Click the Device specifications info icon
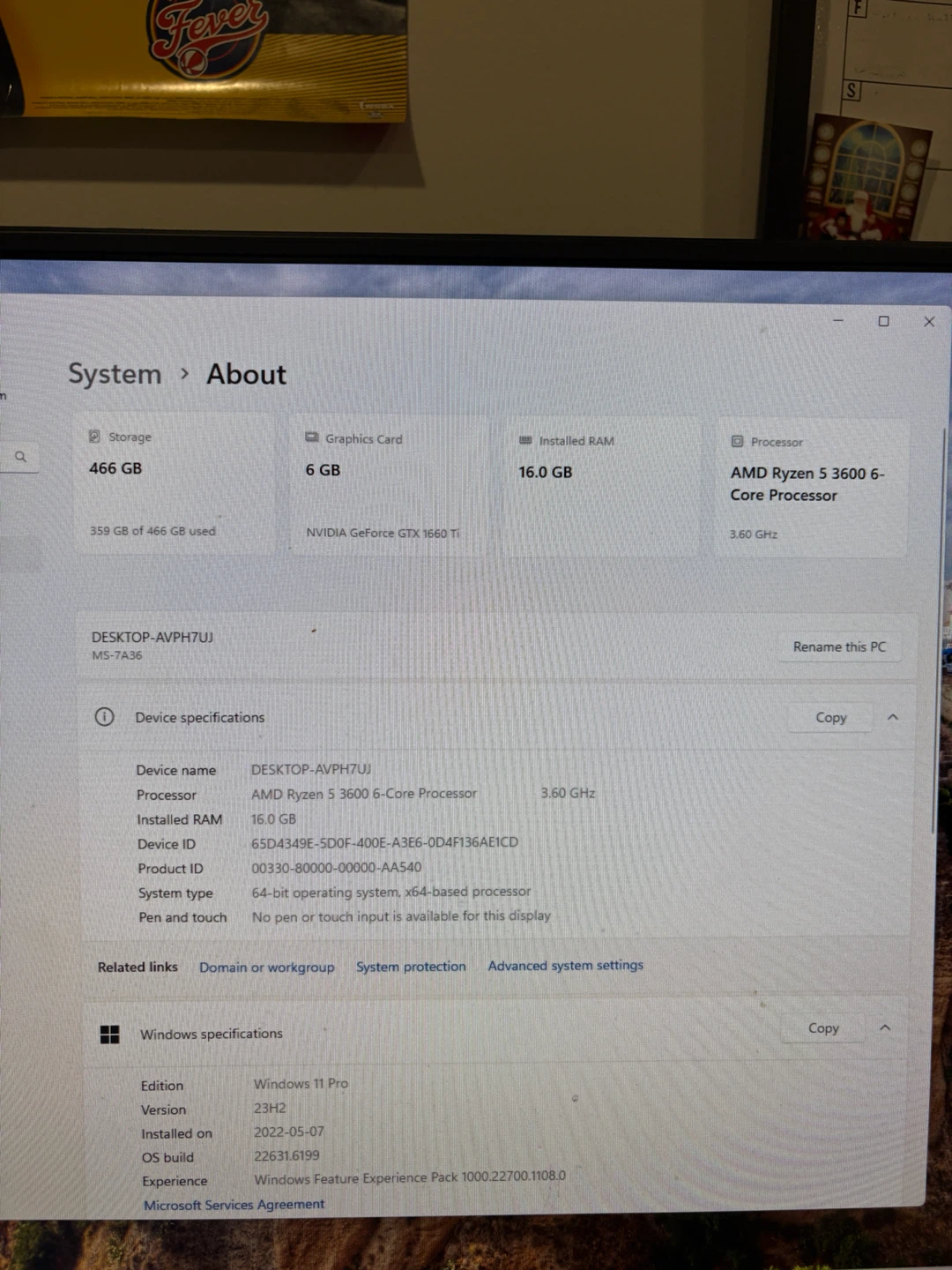Screen dimensions: 952x1270 click(104, 716)
